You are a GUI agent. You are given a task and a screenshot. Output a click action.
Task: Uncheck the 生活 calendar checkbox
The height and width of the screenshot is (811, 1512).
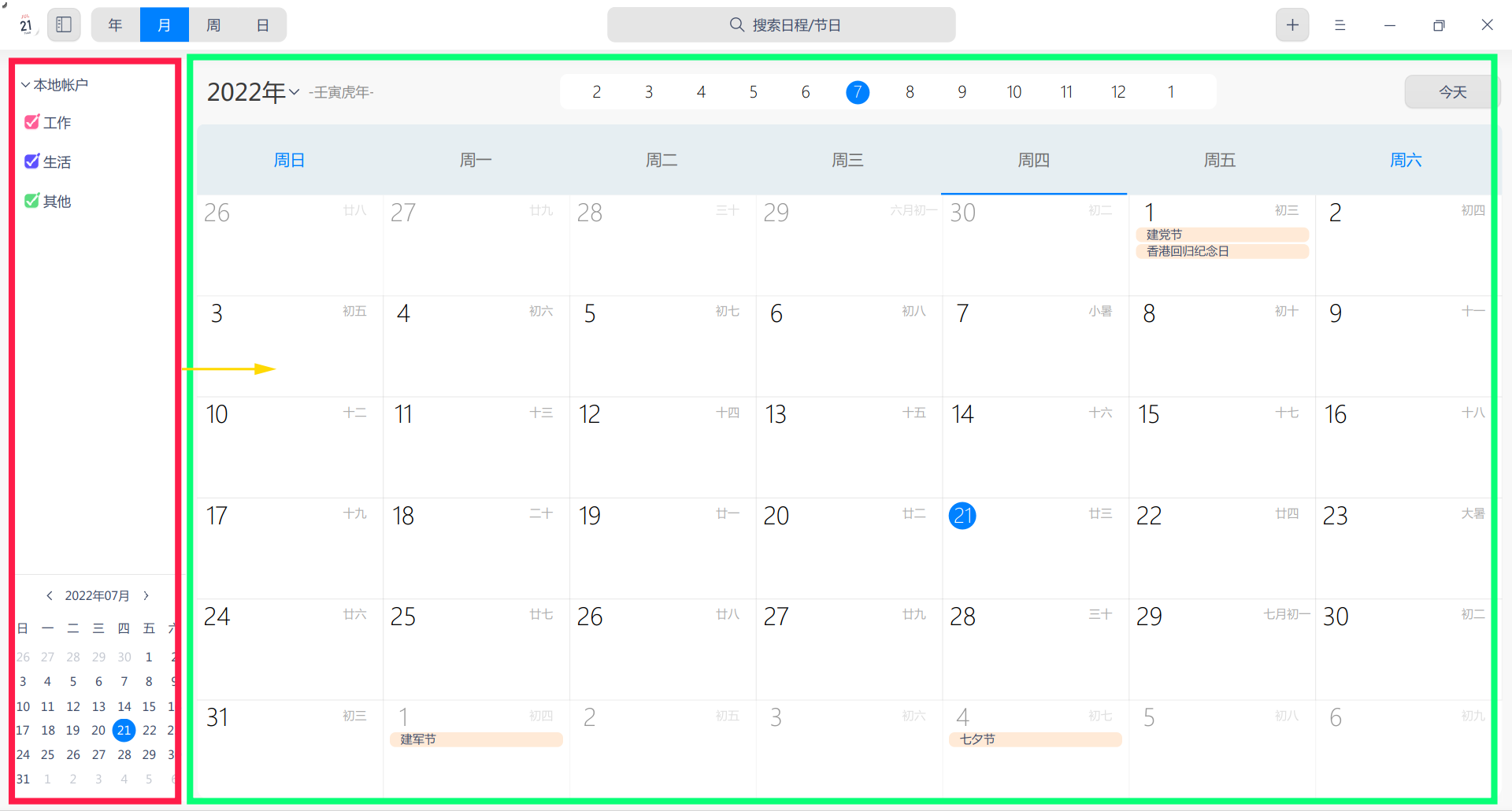[x=31, y=161]
